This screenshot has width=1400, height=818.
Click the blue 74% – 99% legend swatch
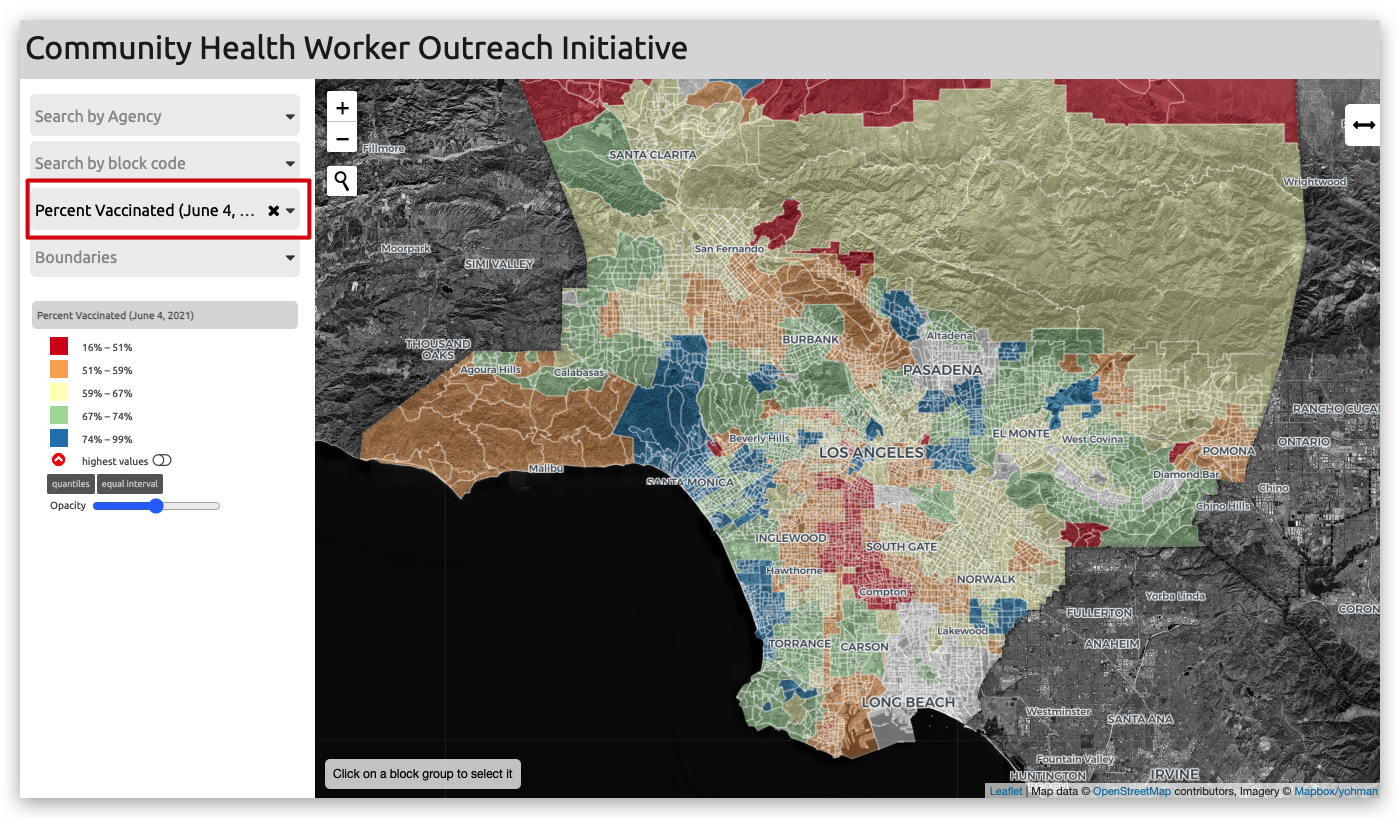coord(59,439)
